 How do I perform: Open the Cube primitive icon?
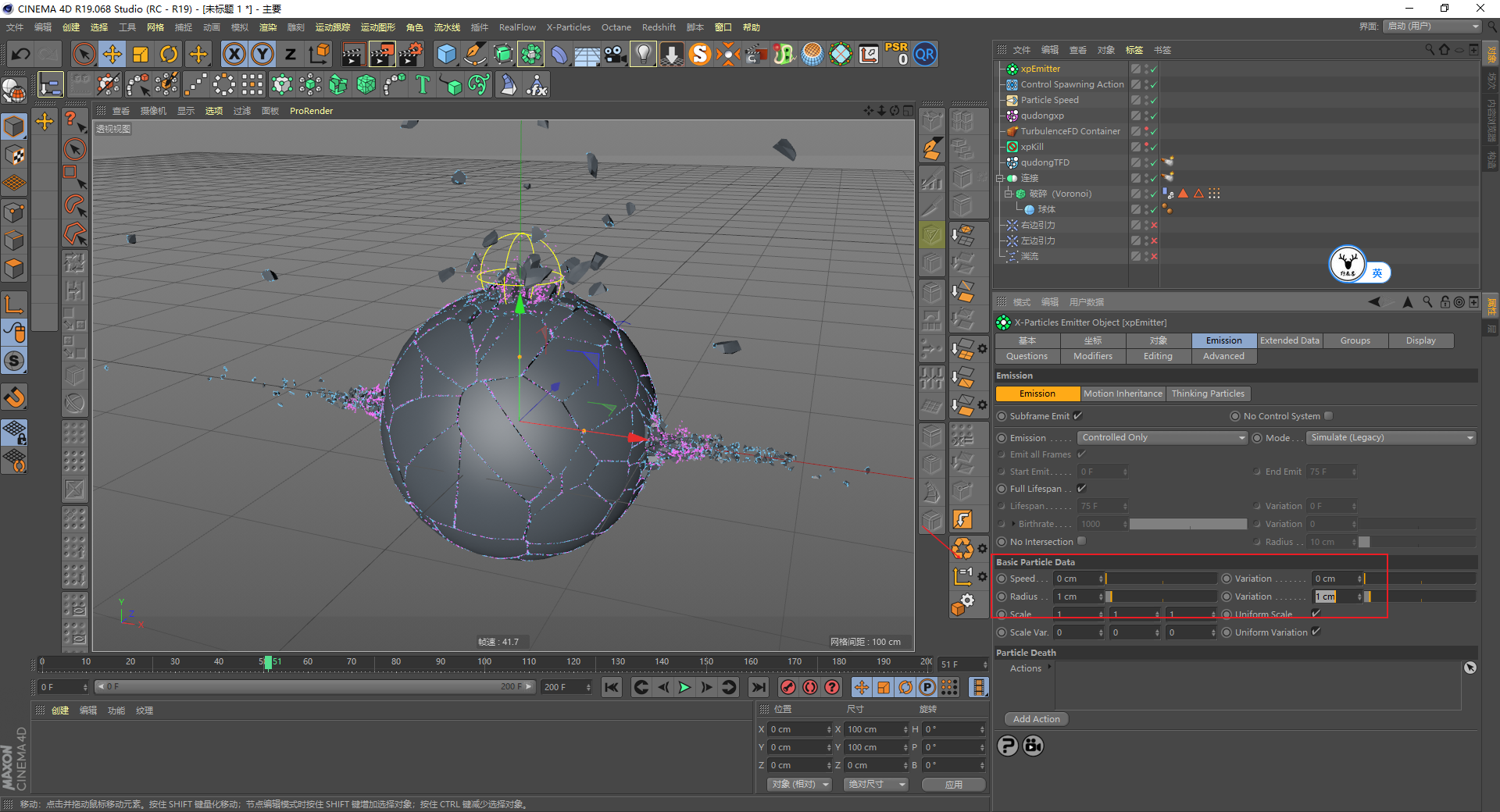[x=447, y=54]
